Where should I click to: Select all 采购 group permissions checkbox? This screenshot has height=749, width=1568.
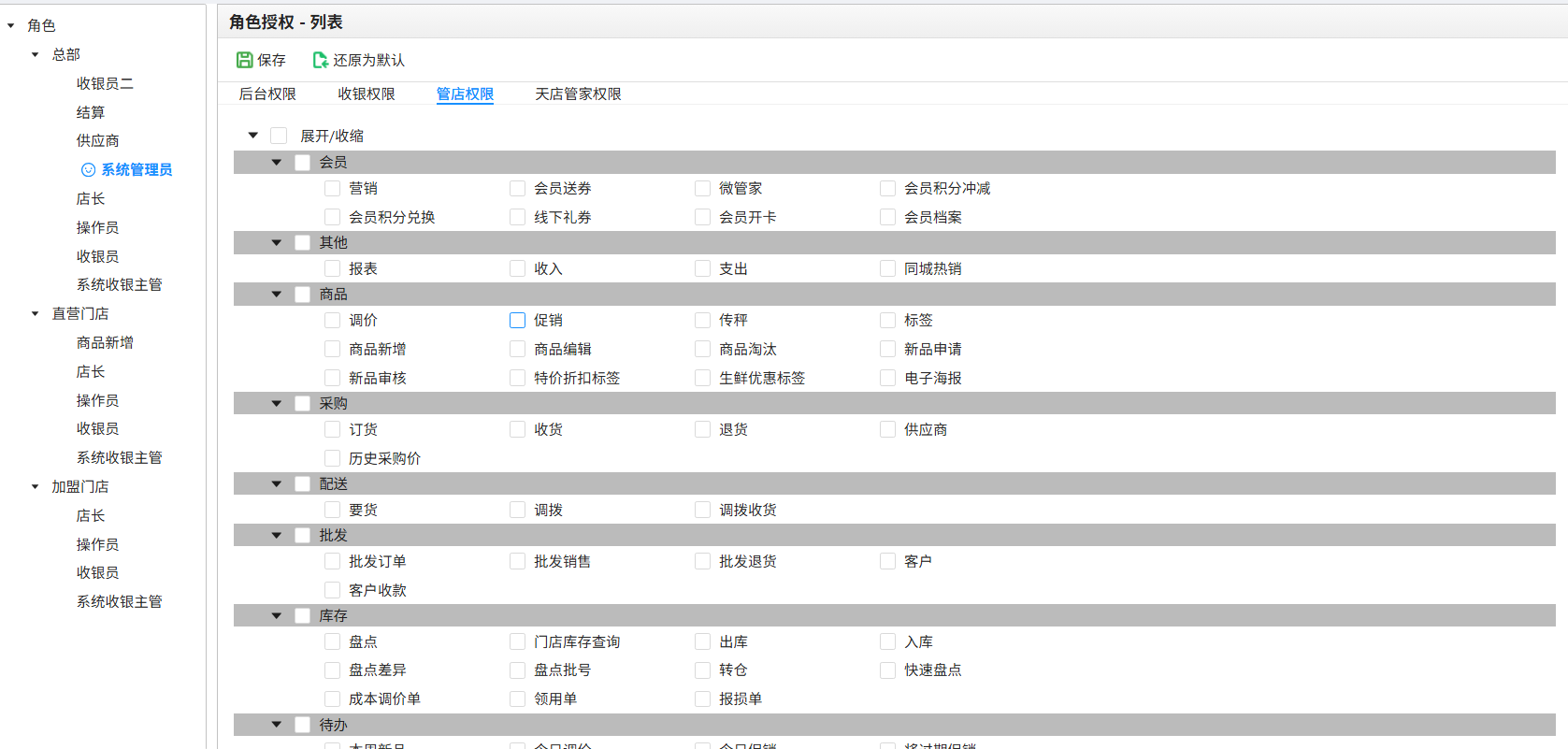click(302, 404)
